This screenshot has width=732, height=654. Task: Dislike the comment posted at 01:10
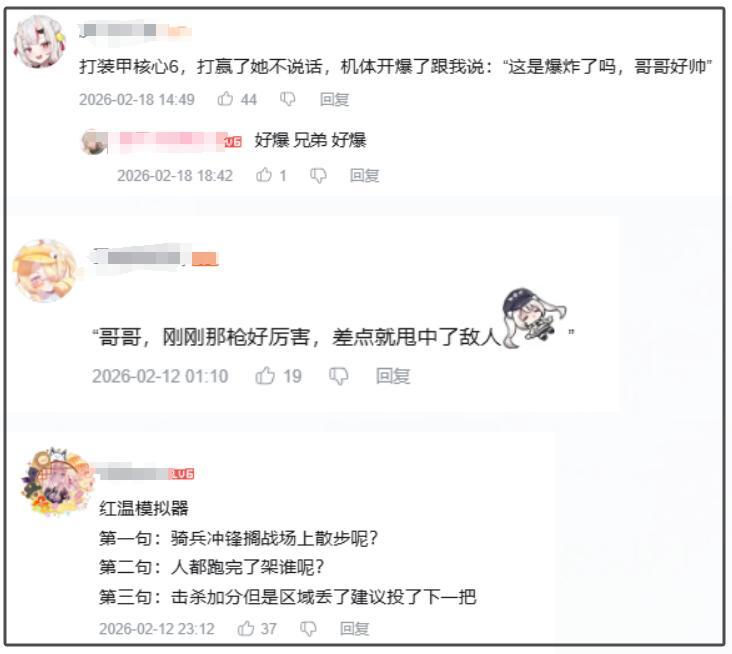pos(338,376)
